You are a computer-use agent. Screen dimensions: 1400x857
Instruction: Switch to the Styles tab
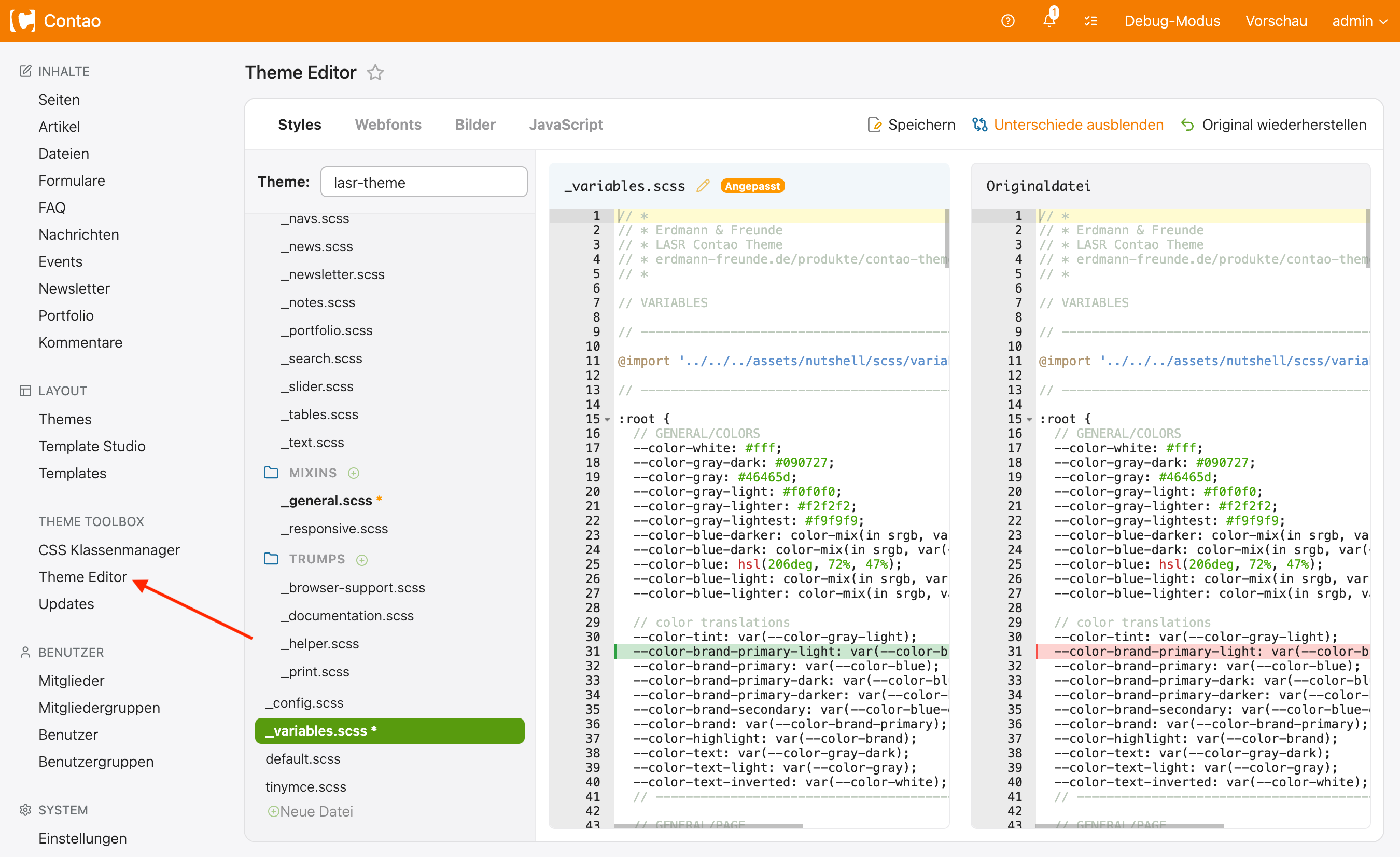[x=299, y=125]
